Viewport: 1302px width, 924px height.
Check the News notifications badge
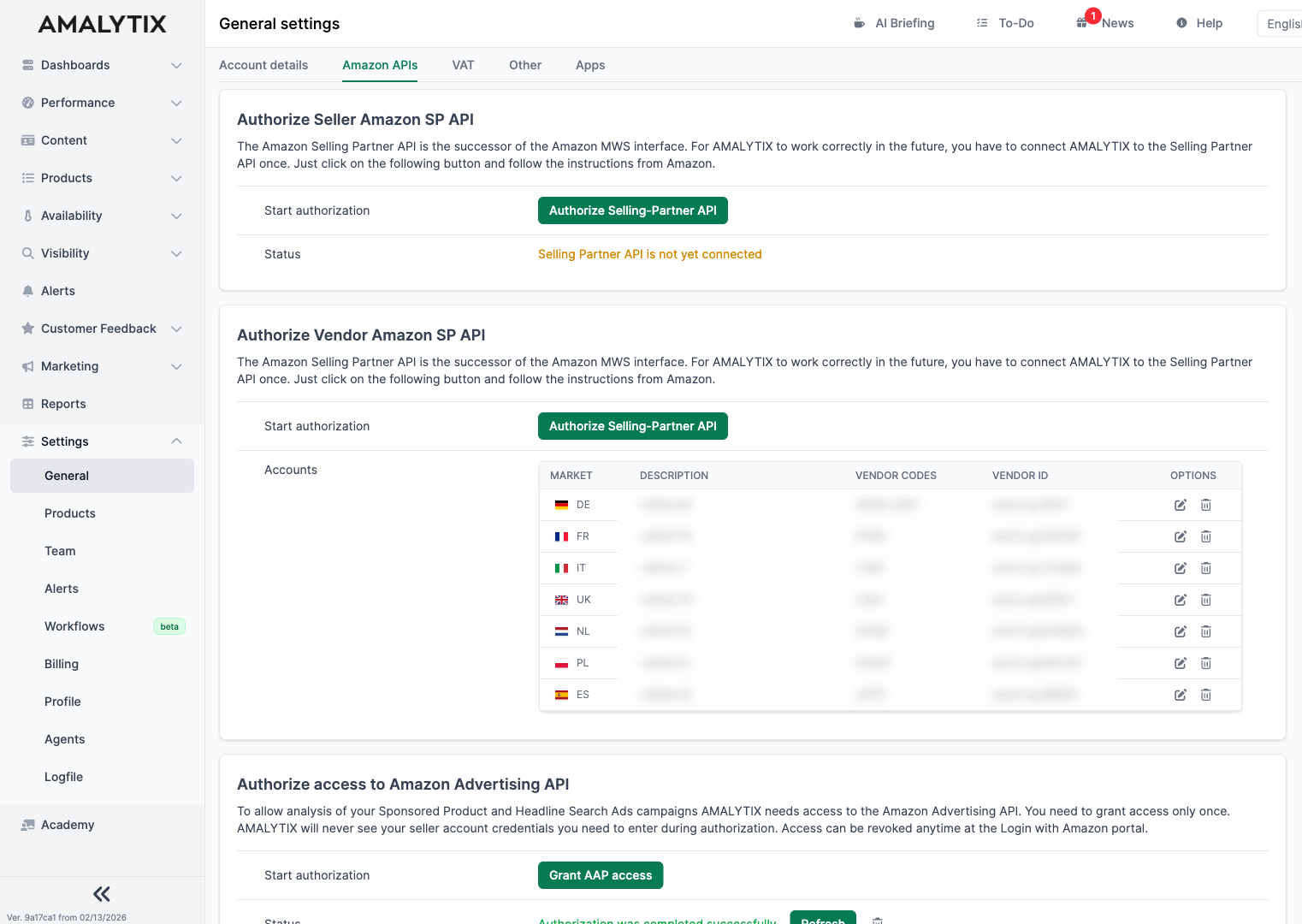(1093, 15)
